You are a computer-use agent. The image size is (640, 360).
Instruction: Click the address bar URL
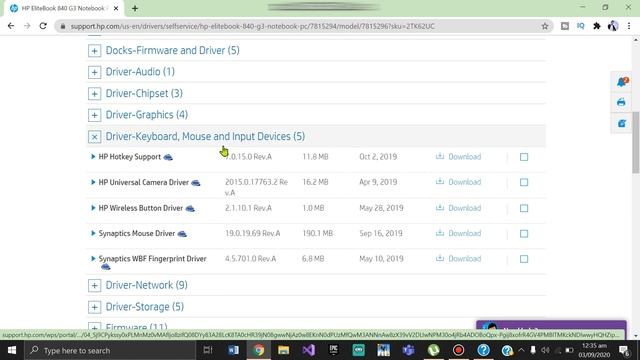point(252,26)
